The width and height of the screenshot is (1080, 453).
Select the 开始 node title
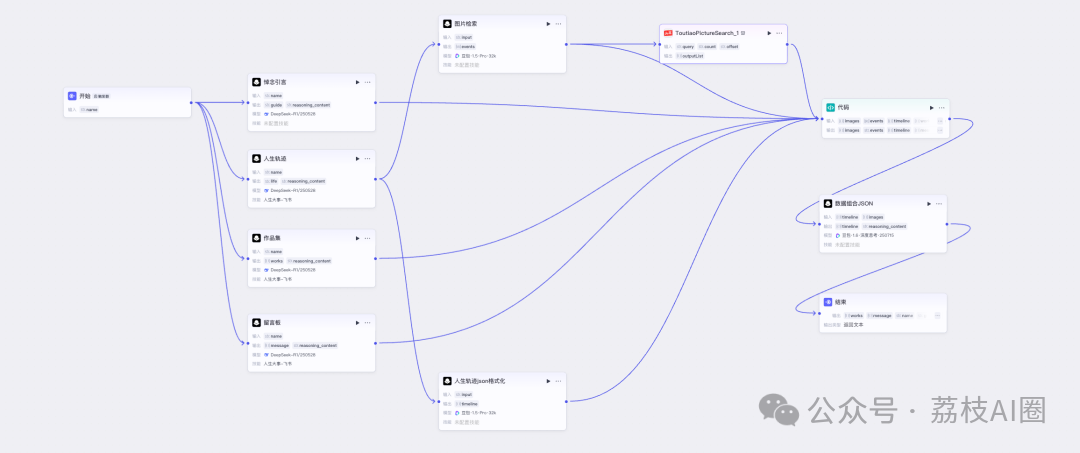85,96
